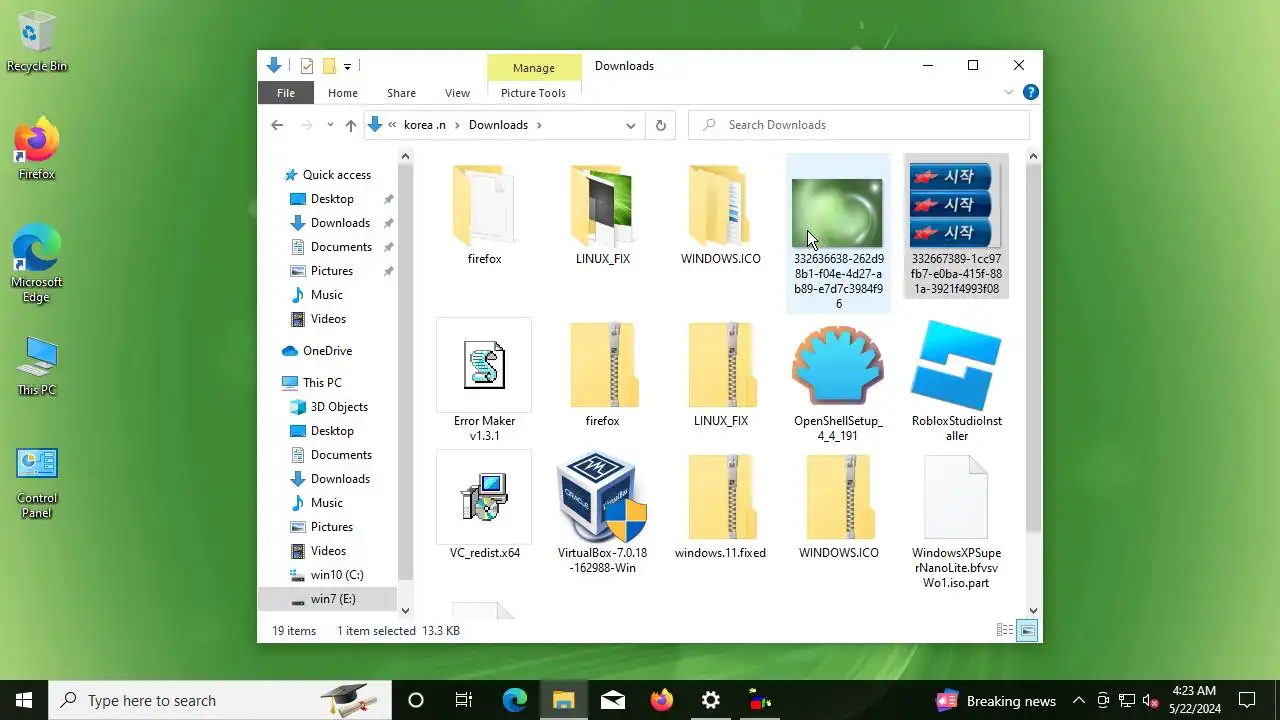Open Control Panel desktop icon
1280x720 pixels.
(x=37, y=482)
